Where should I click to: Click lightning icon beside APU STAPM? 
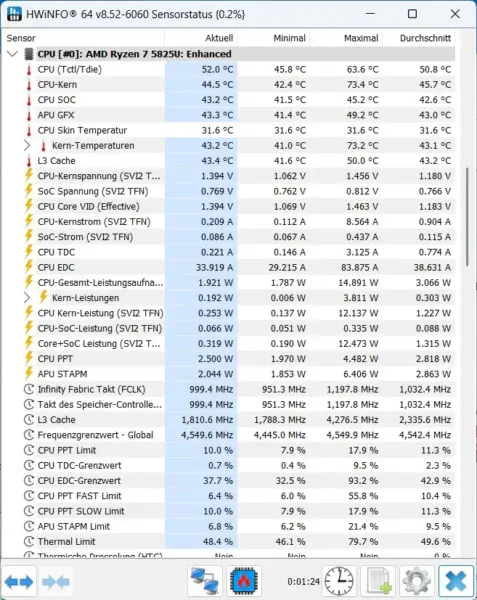[29, 373]
